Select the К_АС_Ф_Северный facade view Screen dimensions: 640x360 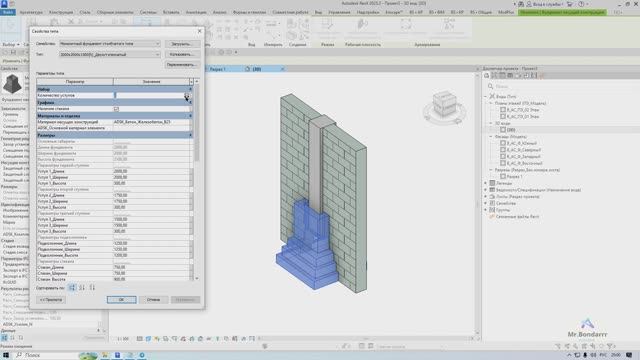click(x=524, y=150)
